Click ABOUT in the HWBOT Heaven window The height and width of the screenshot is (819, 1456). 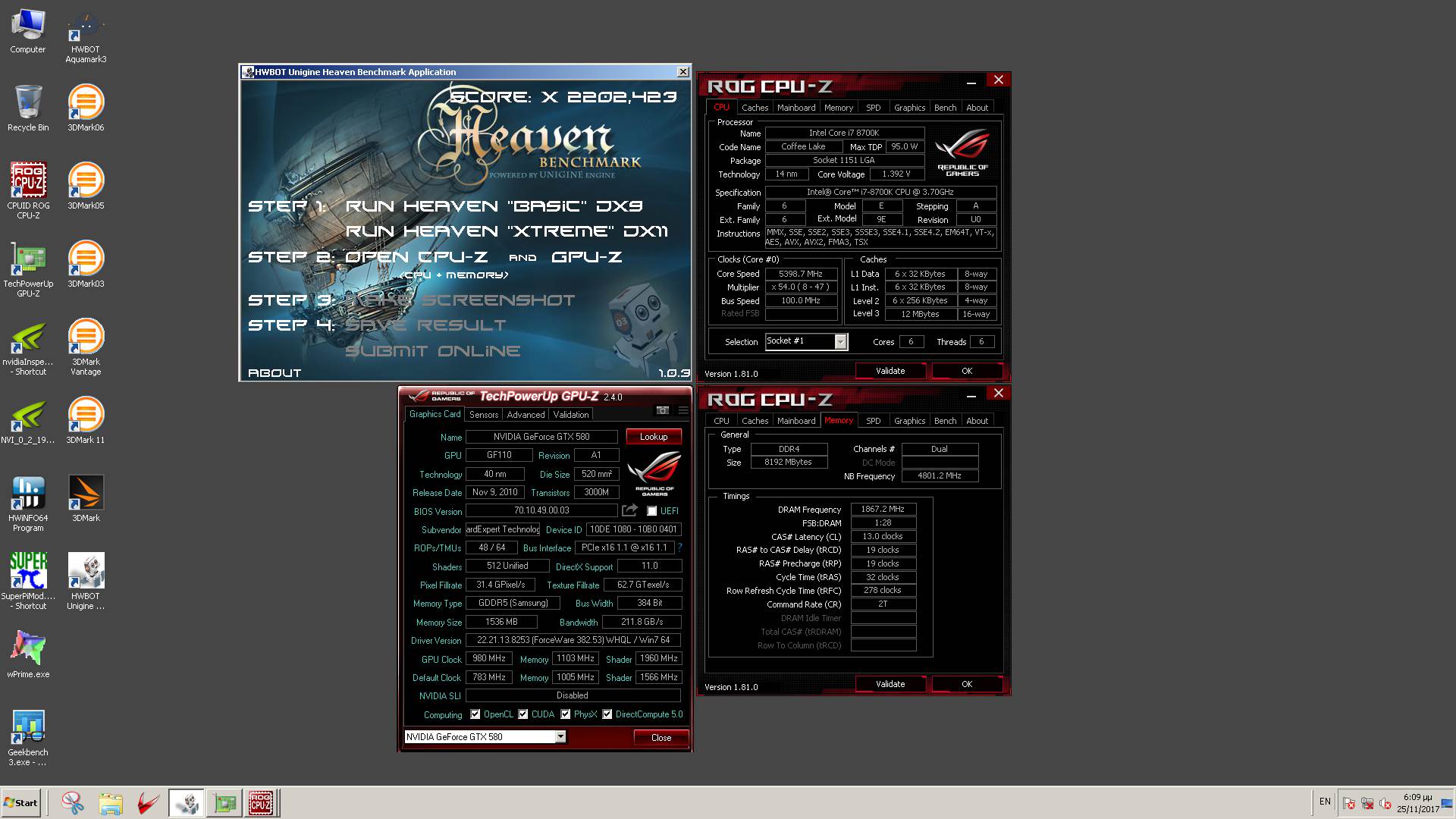pos(275,373)
